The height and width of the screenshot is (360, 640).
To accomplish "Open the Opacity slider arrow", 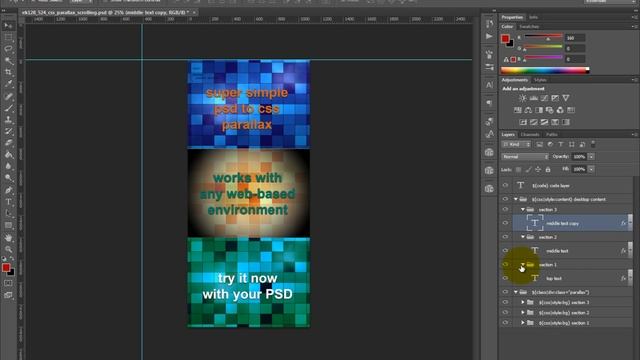I will point(591,157).
